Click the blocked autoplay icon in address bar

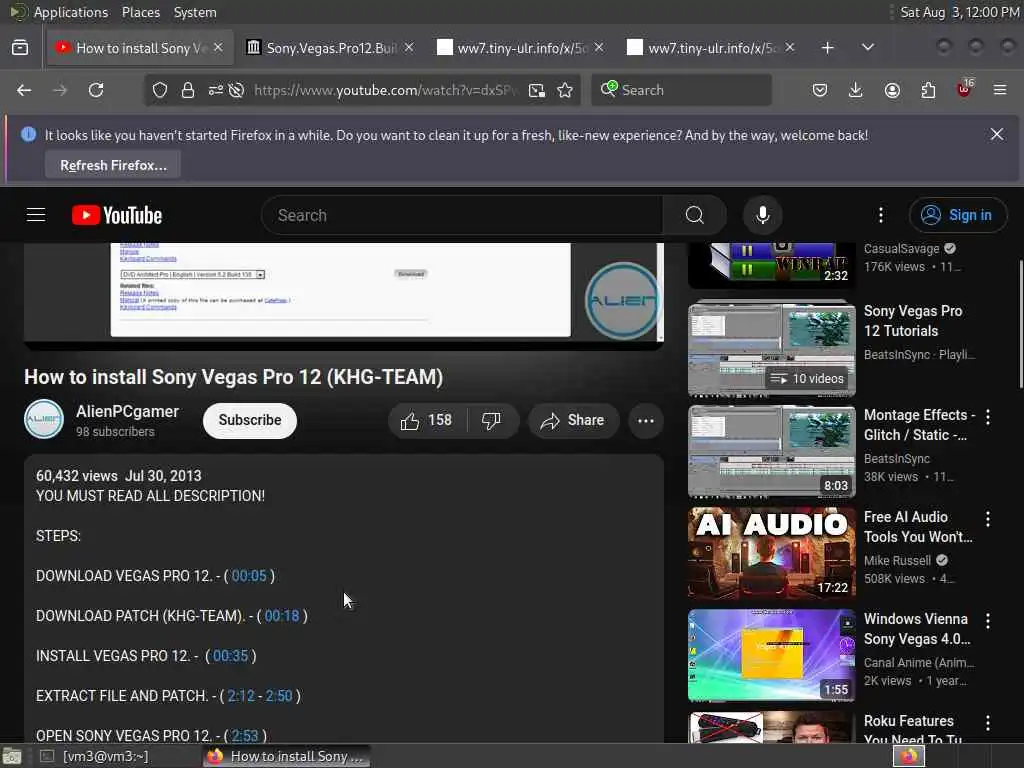[236, 90]
